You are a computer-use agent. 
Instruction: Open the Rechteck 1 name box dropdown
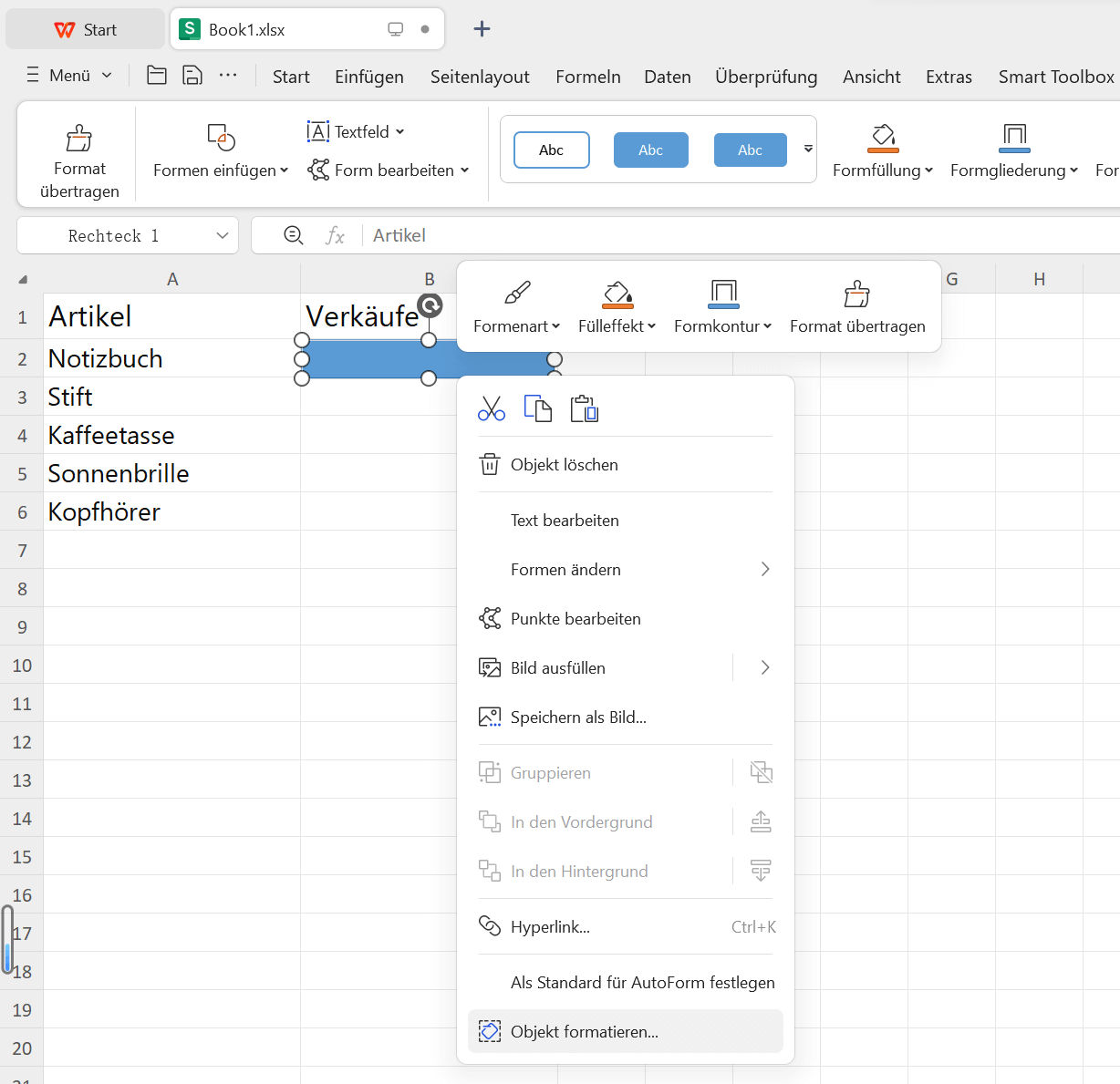(x=222, y=235)
